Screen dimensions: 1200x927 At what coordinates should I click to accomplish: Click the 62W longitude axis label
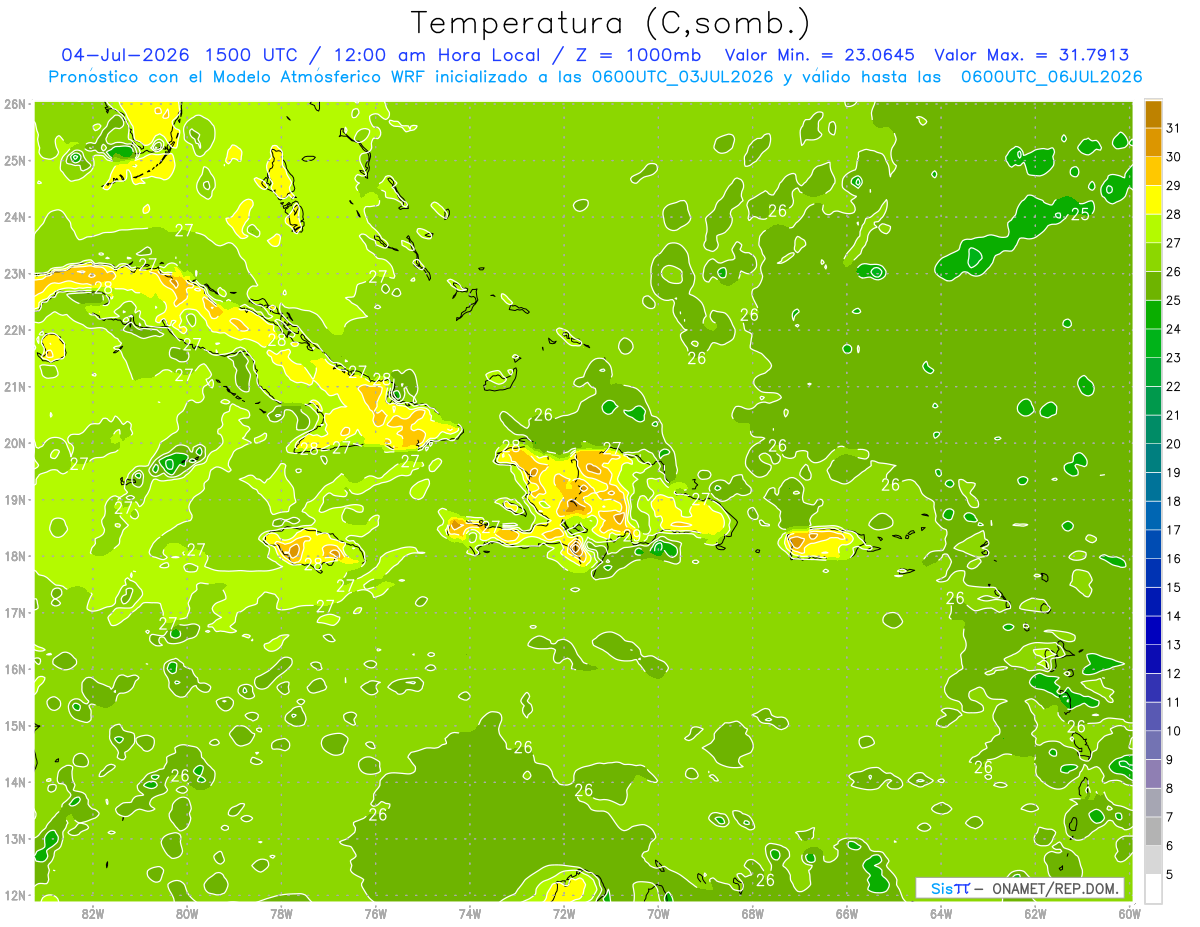point(1035,913)
